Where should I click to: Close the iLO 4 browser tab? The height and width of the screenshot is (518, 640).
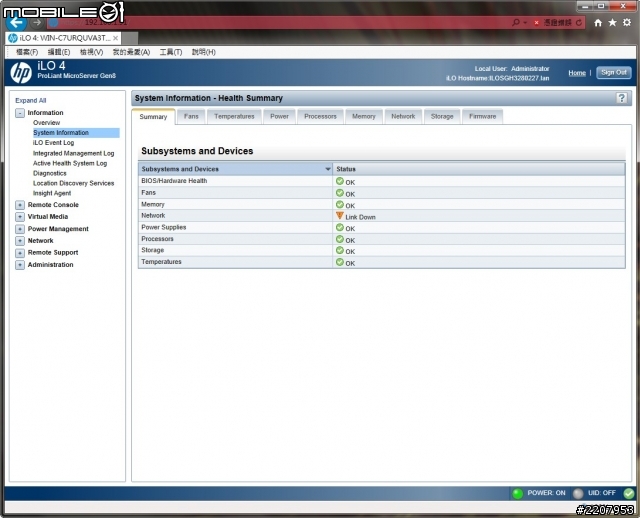point(116,38)
